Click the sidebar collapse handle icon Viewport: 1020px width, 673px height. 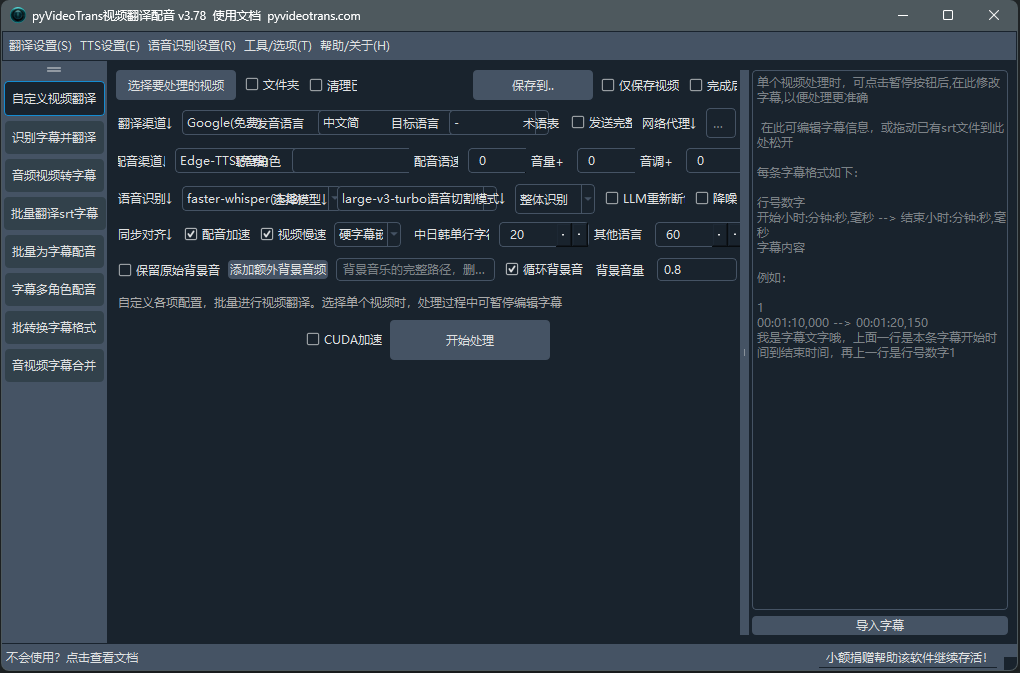54,68
